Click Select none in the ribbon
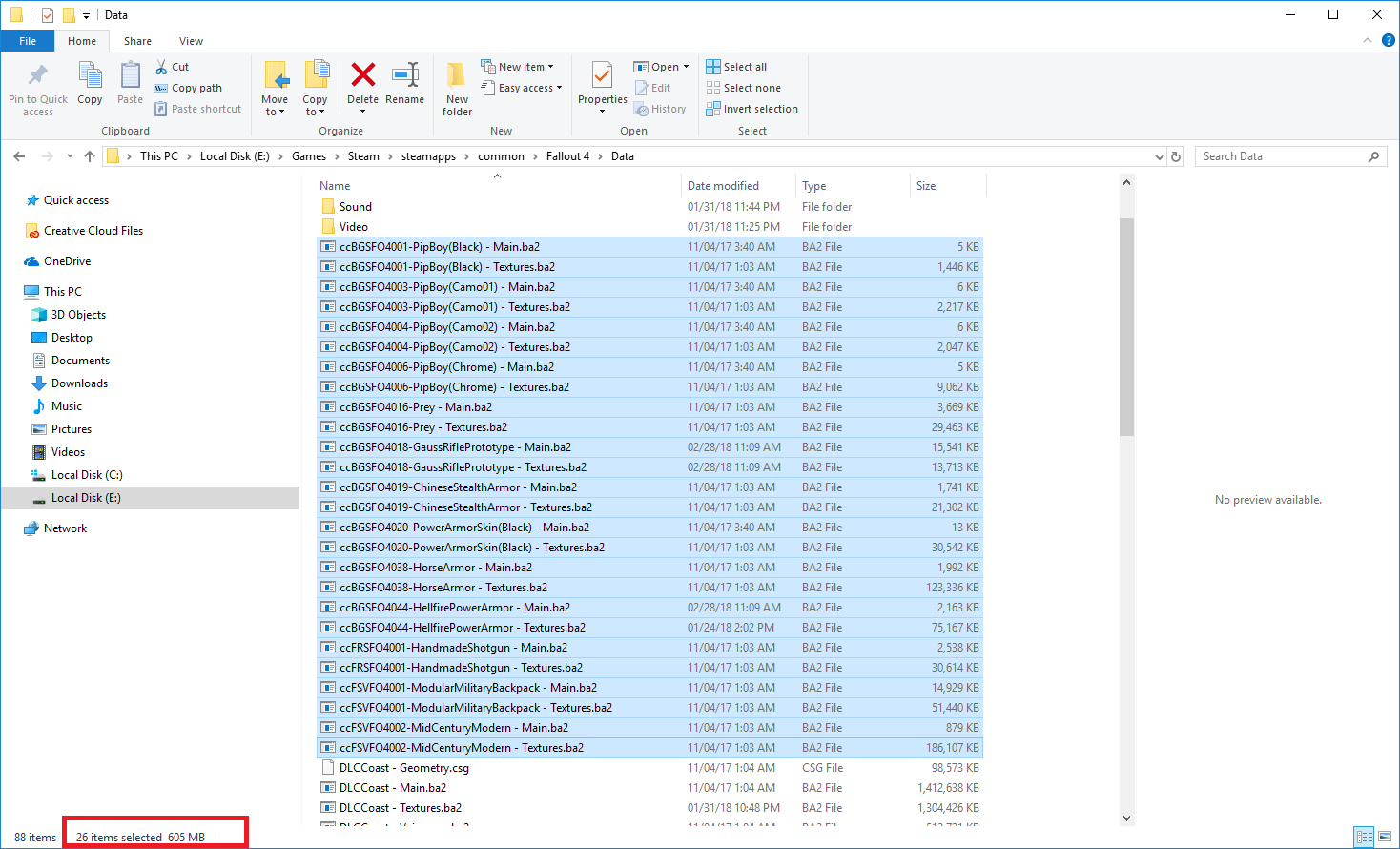The height and width of the screenshot is (849, 1400). coord(744,88)
